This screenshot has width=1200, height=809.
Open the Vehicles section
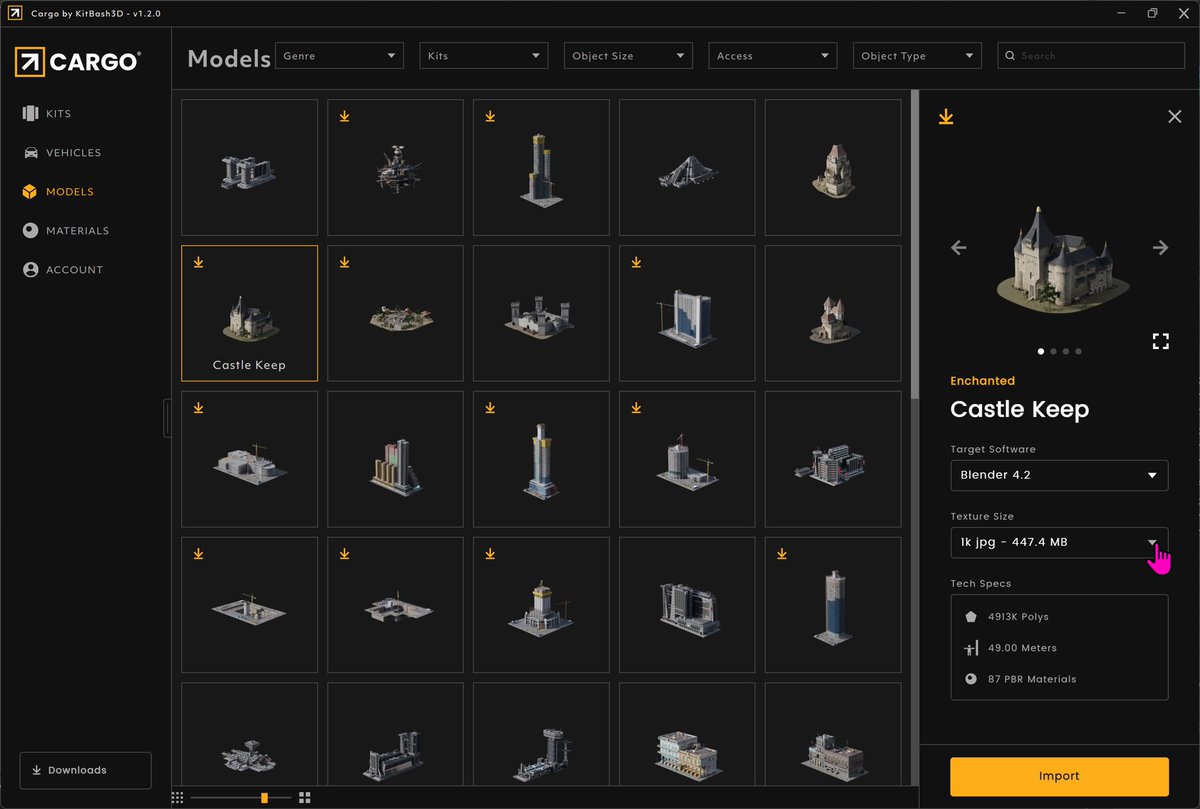[62, 153]
